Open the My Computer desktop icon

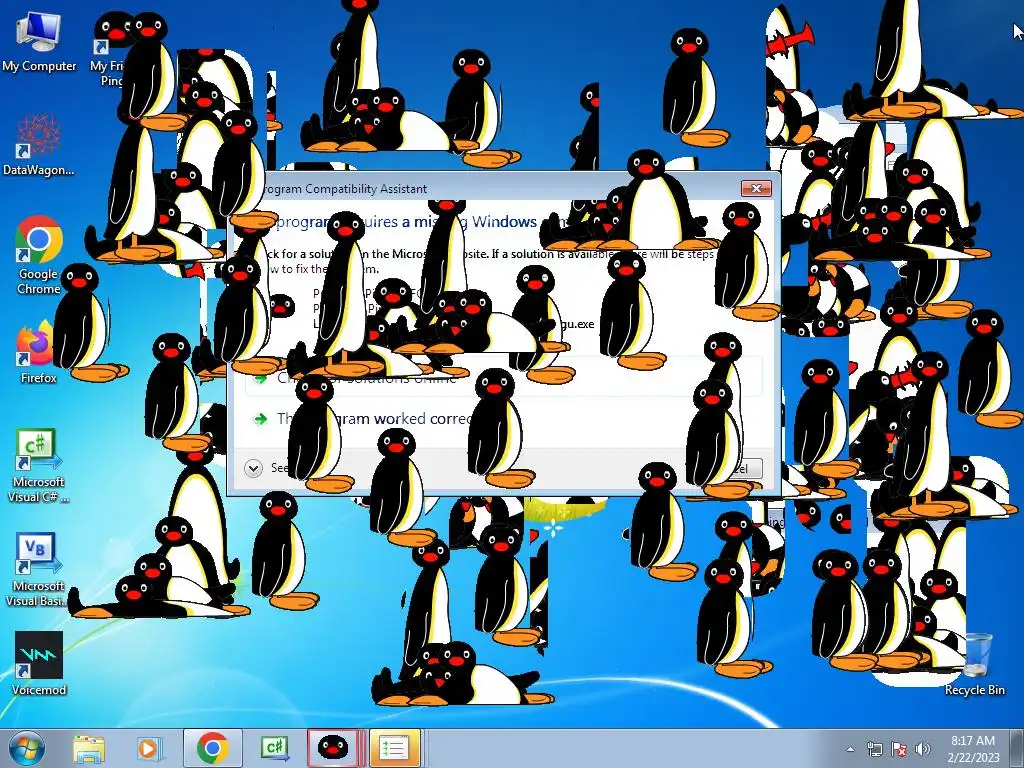point(39,42)
